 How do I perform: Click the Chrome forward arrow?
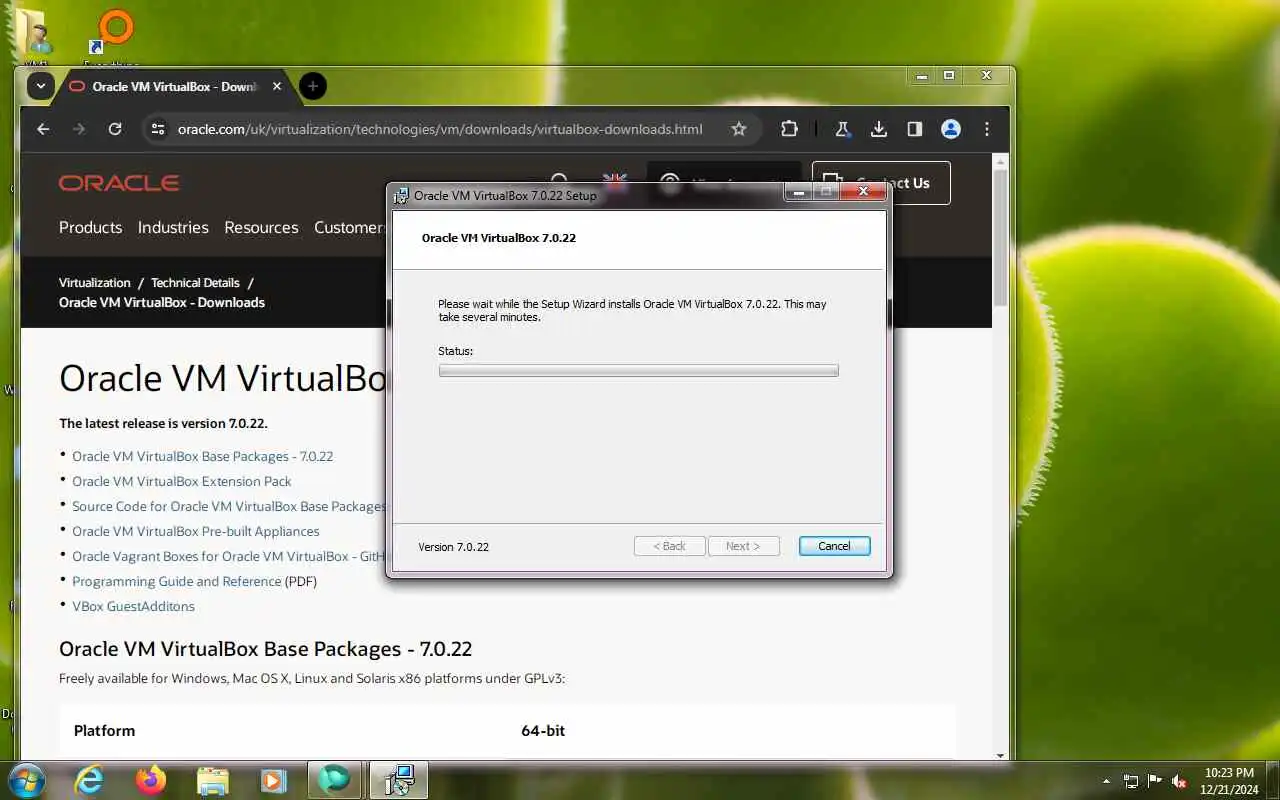click(x=79, y=129)
